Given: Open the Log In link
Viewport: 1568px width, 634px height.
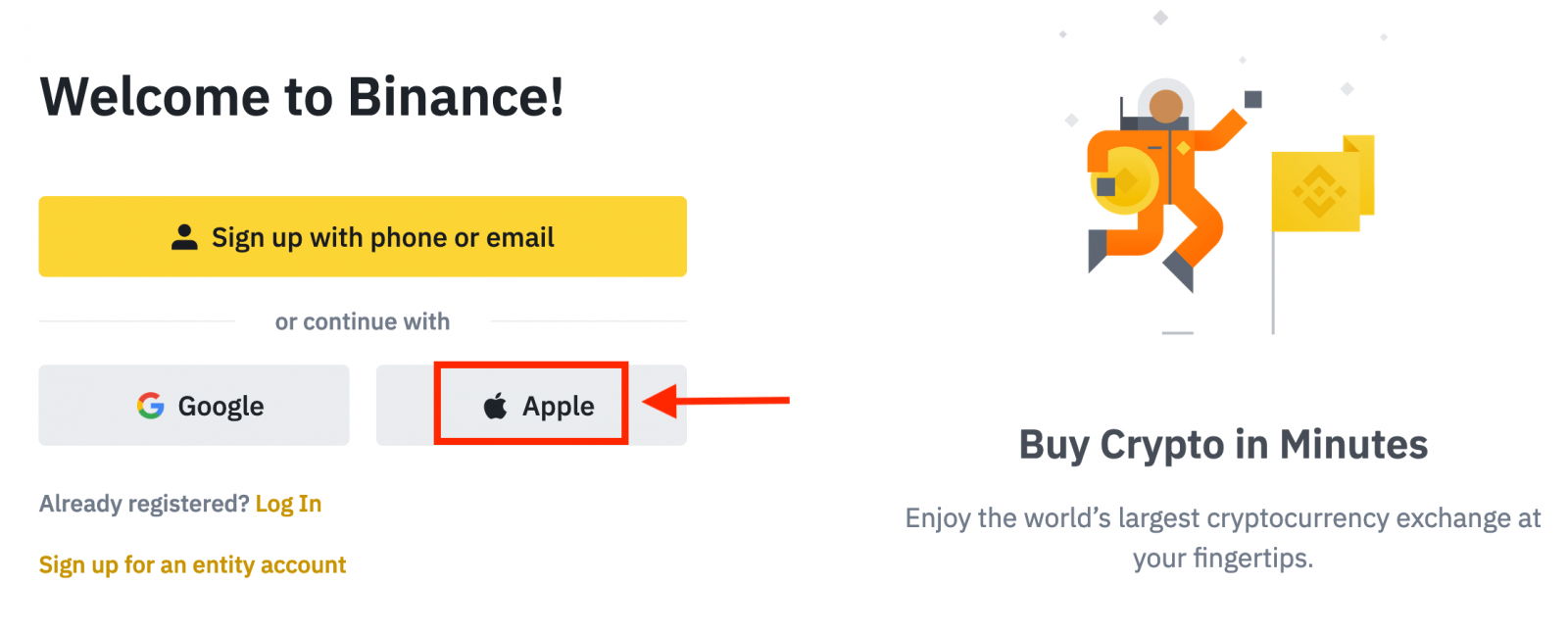Looking at the screenshot, I should click(x=287, y=503).
